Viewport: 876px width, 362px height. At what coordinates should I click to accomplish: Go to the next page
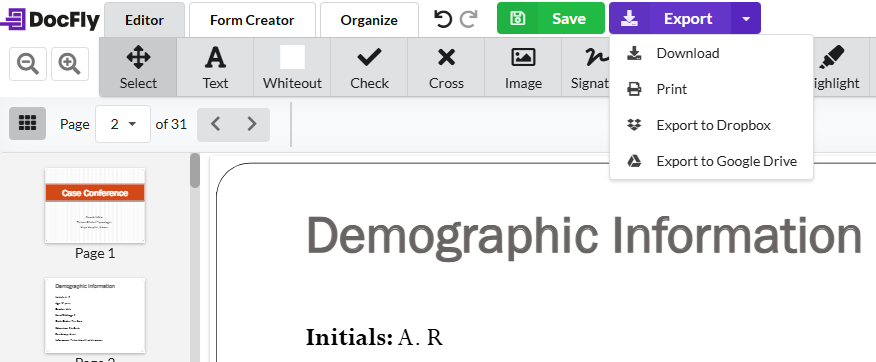click(252, 124)
